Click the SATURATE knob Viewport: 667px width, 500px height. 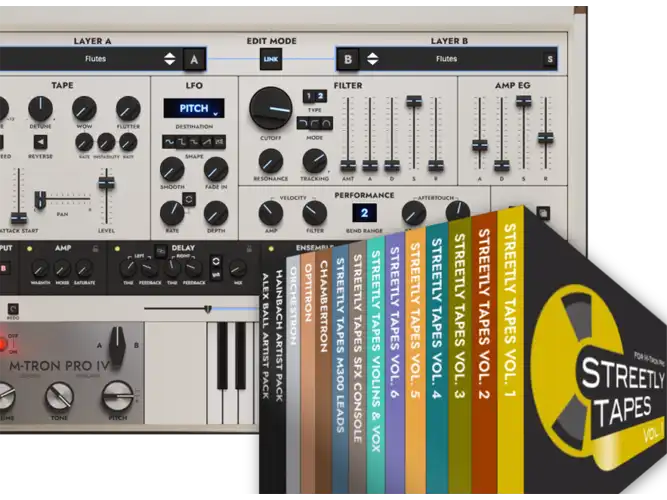84,269
